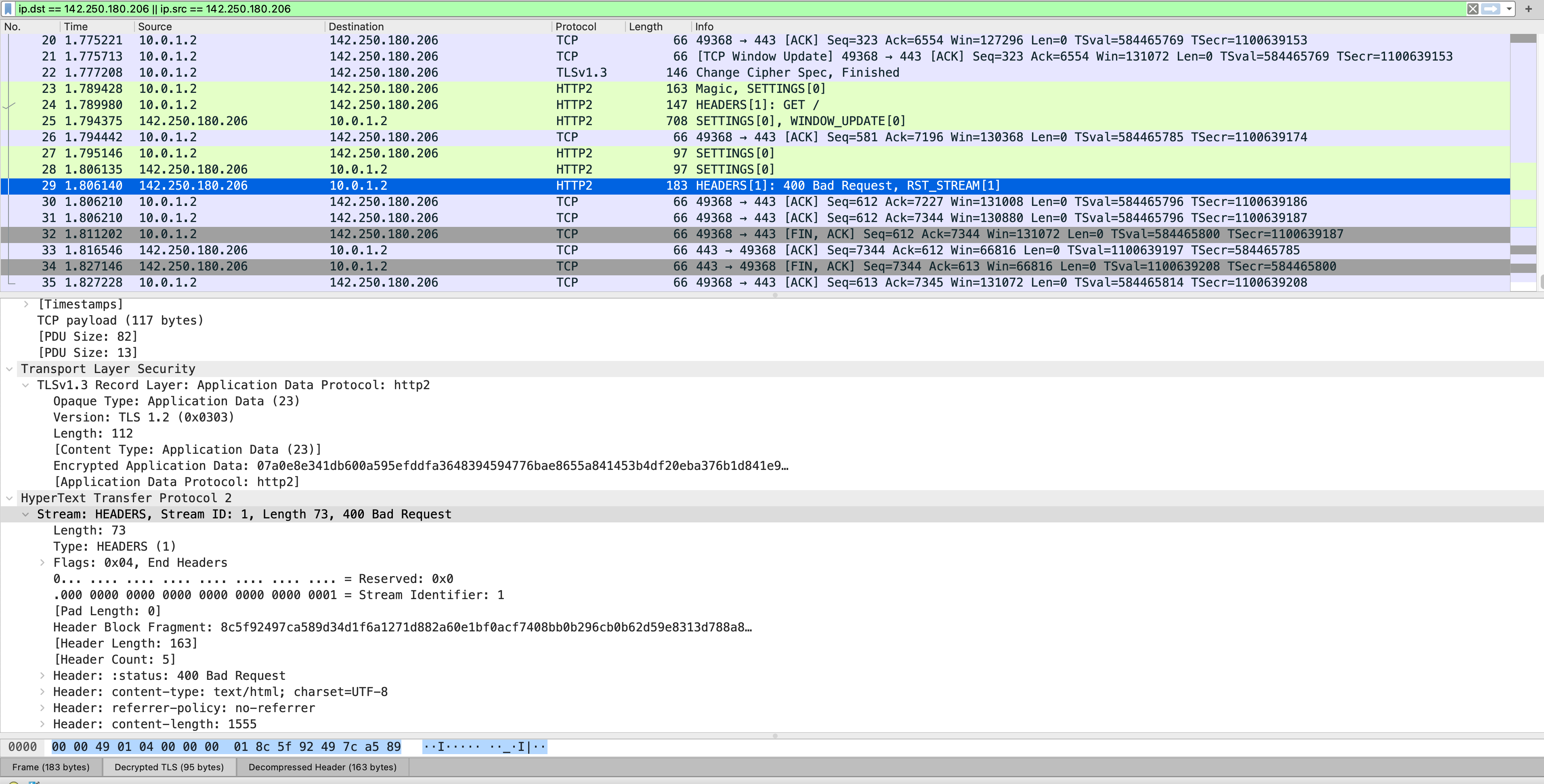Image resolution: width=1544 pixels, height=784 pixels.
Task: Collapse the HyperText Transfer Protocol 2 section
Action: pyautogui.click(x=10, y=498)
